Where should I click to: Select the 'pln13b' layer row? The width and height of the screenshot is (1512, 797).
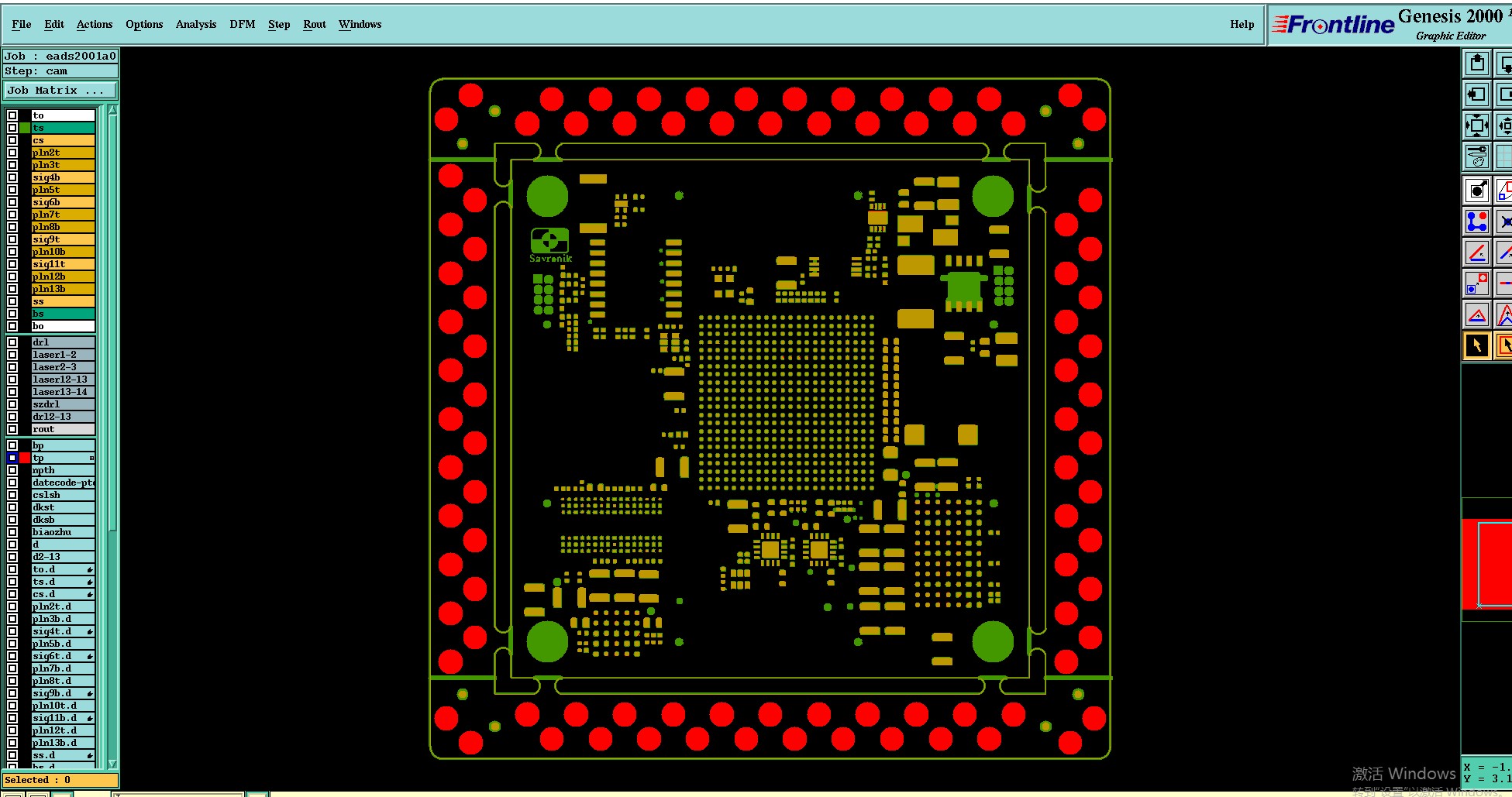tap(63, 289)
